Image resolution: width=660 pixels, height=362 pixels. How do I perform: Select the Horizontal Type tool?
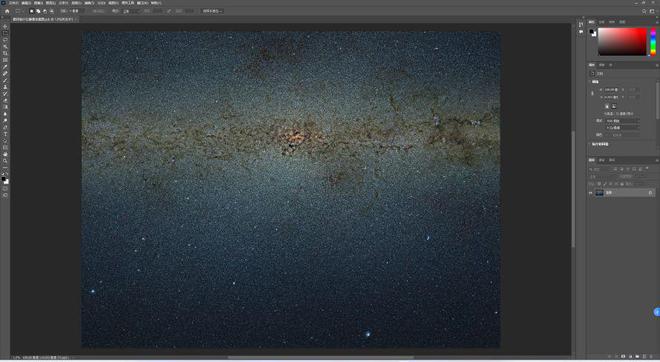click(5, 134)
